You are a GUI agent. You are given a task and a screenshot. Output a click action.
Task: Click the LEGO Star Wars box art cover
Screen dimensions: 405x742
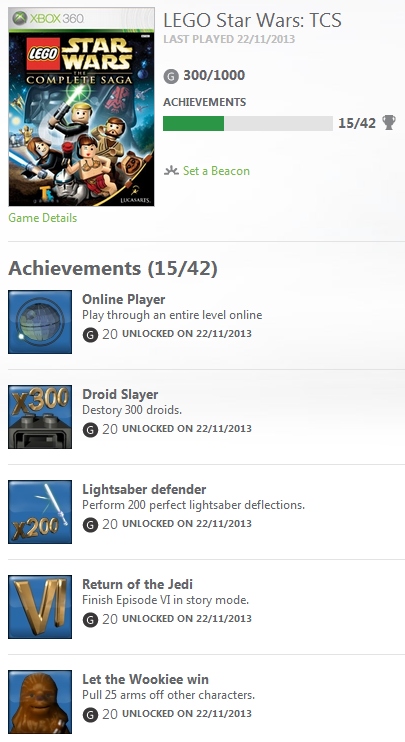pos(81,107)
